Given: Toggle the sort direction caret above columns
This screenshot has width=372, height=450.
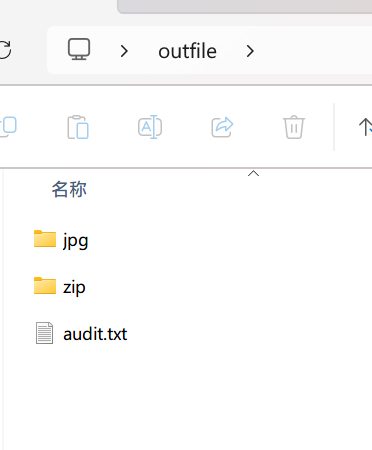Looking at the screenshot, I should click(253, 173).
